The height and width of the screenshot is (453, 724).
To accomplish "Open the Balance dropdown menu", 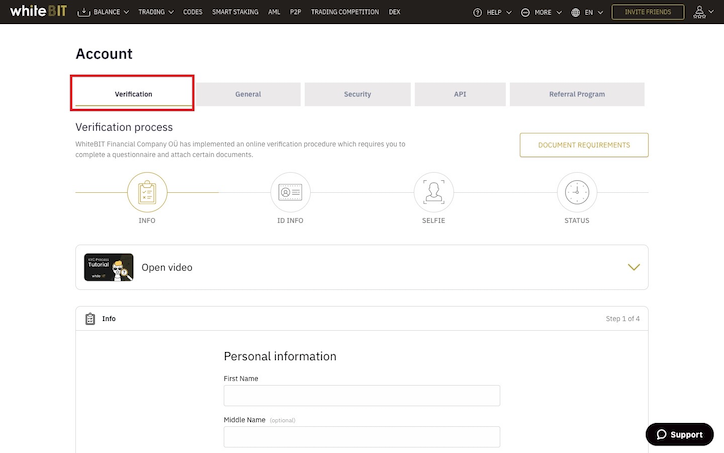I will [x=103, y=12].
